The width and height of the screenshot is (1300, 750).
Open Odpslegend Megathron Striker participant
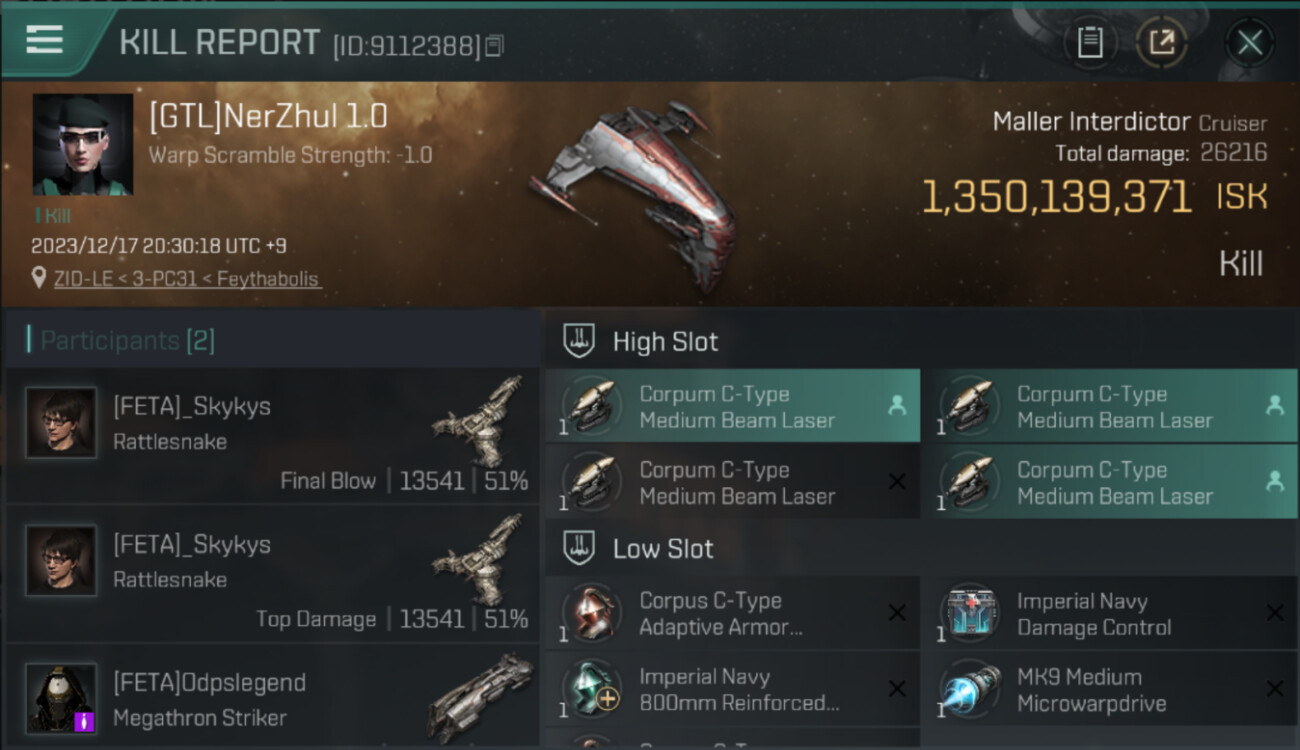(x=273, y=696)
